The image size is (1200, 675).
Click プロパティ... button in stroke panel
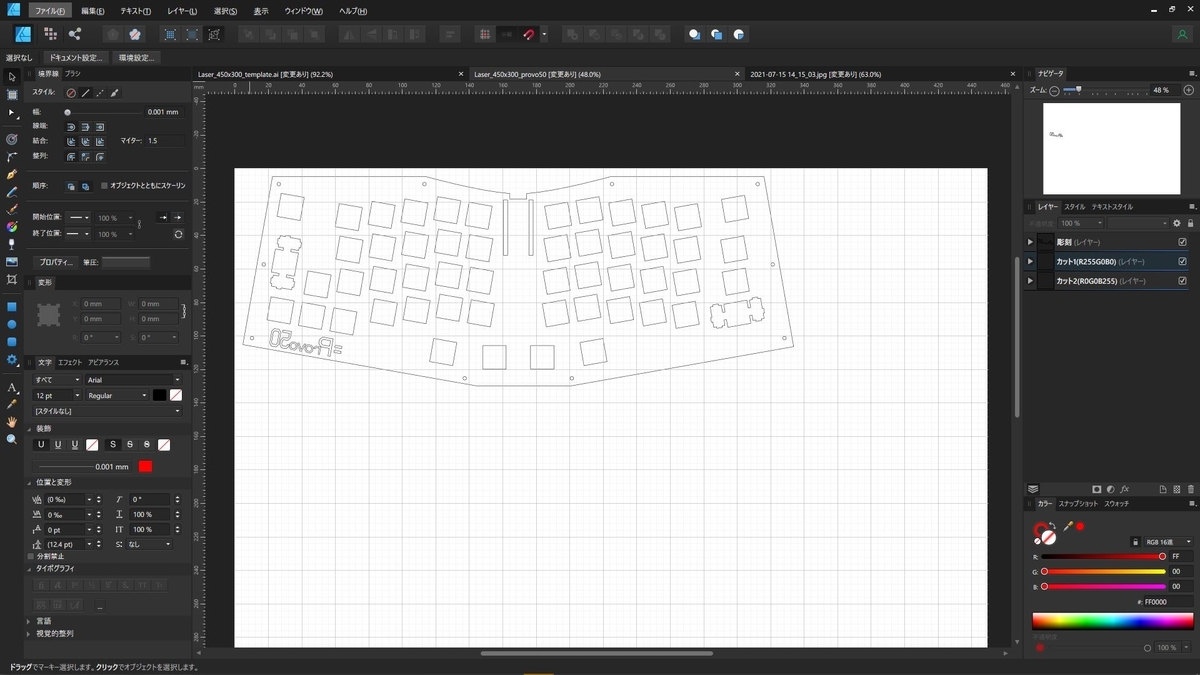56,262
